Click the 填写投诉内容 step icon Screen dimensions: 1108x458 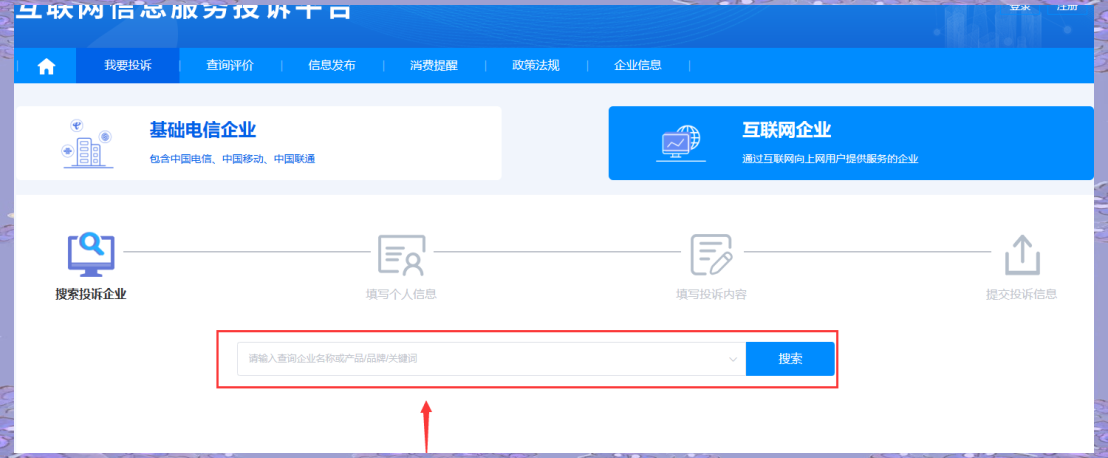coord(711,254)
